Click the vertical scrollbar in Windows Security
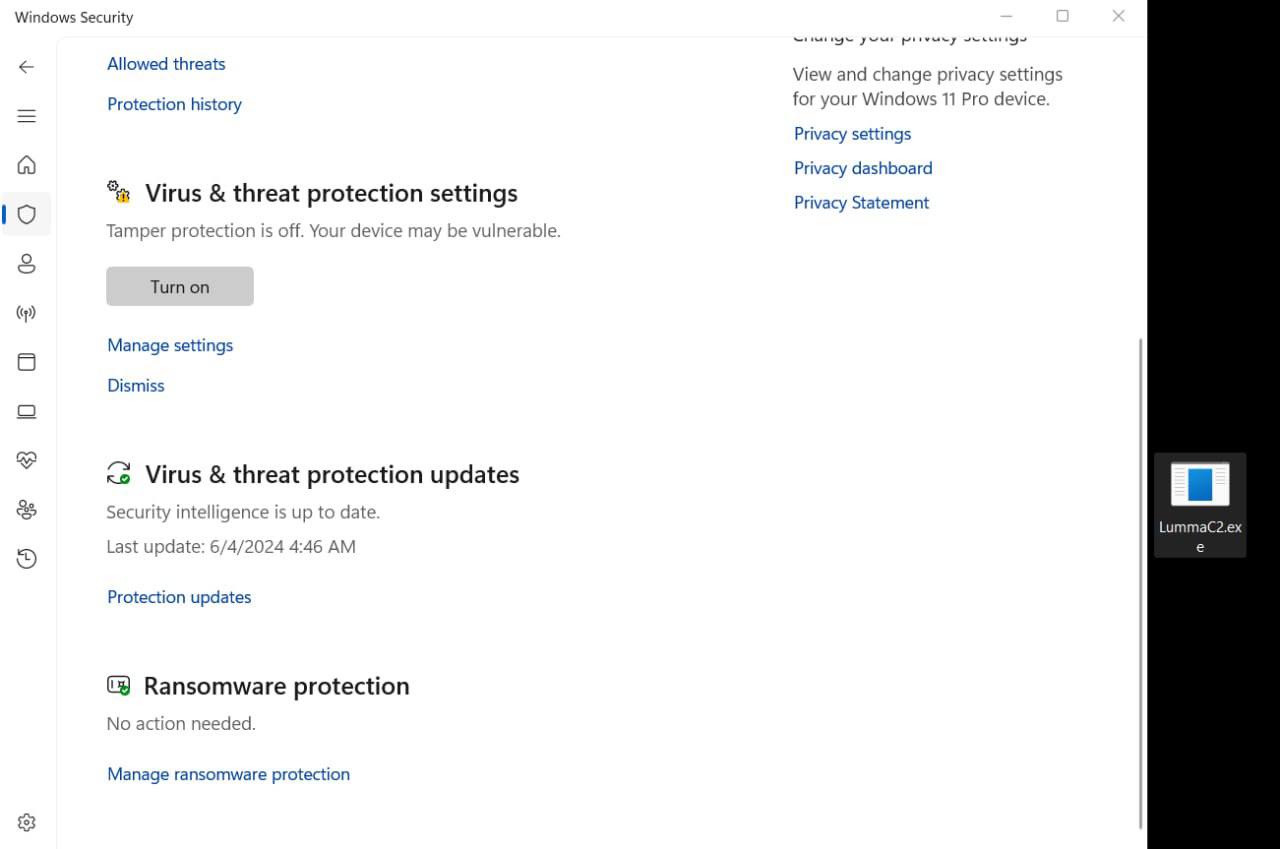This screenshot has width=1280, height=849. tap(1141, 583)
